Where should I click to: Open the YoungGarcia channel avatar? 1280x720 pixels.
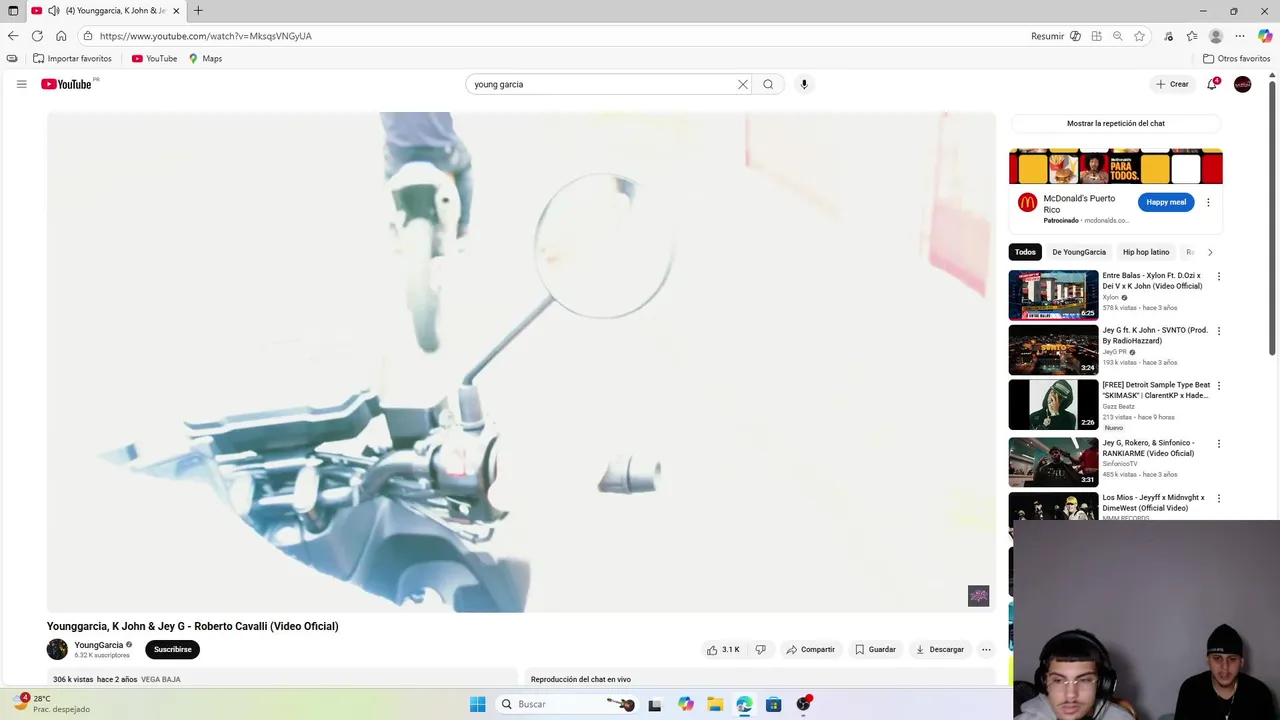tap(57, 649)
